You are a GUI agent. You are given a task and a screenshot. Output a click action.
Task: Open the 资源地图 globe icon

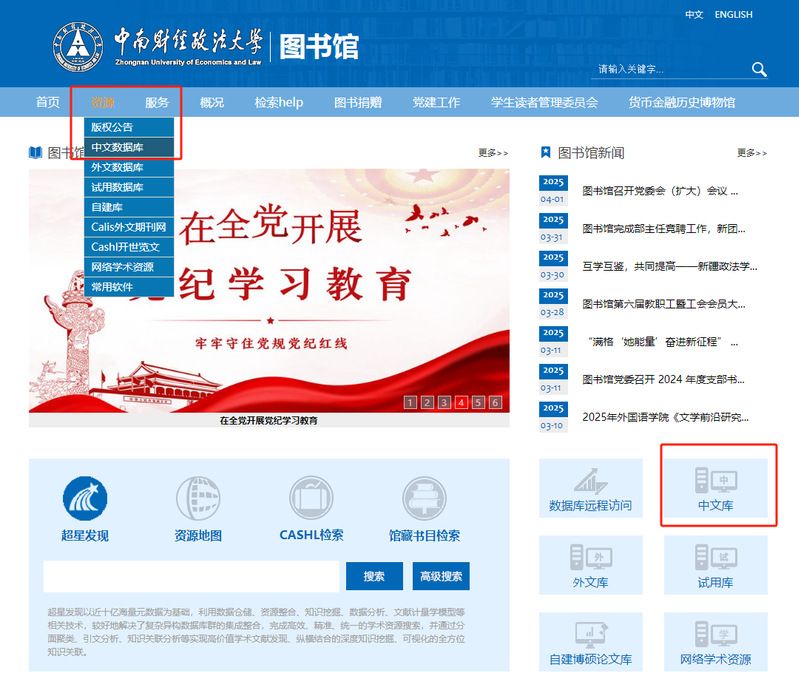[x=198, y=498]
